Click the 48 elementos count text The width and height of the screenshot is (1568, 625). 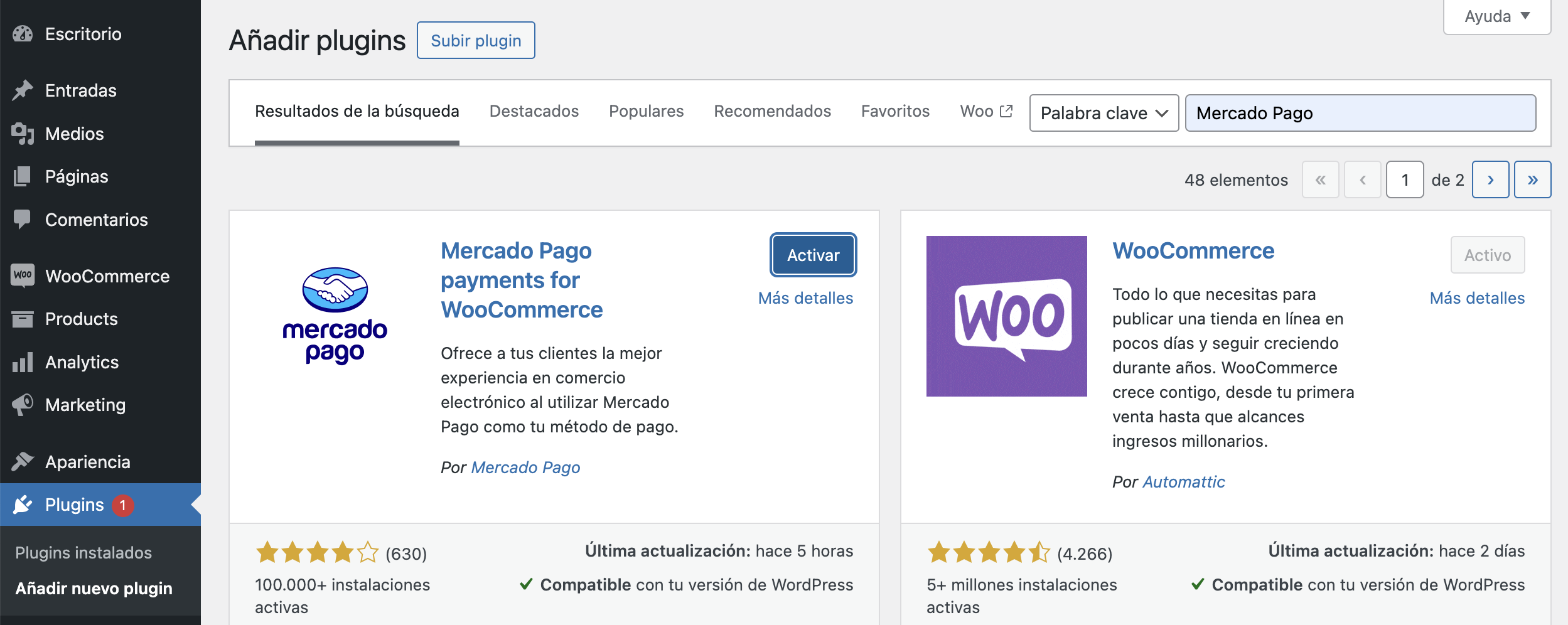coord(1237,180)
